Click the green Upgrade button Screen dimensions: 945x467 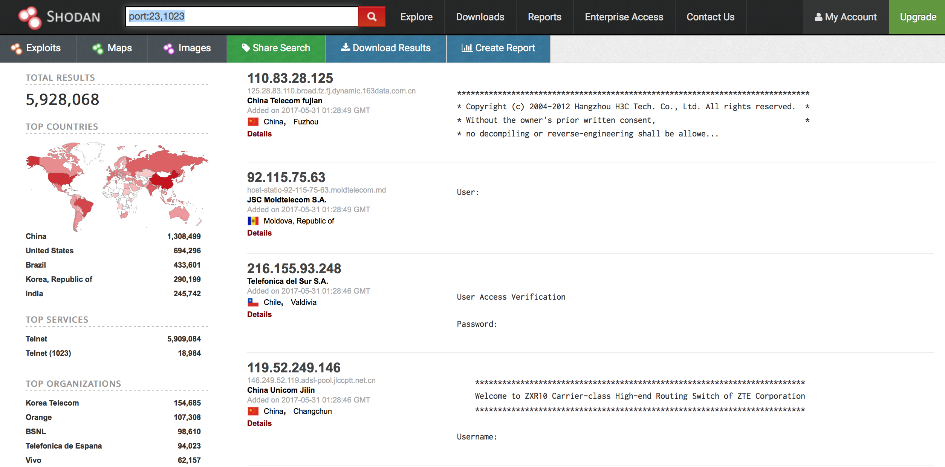917,17
